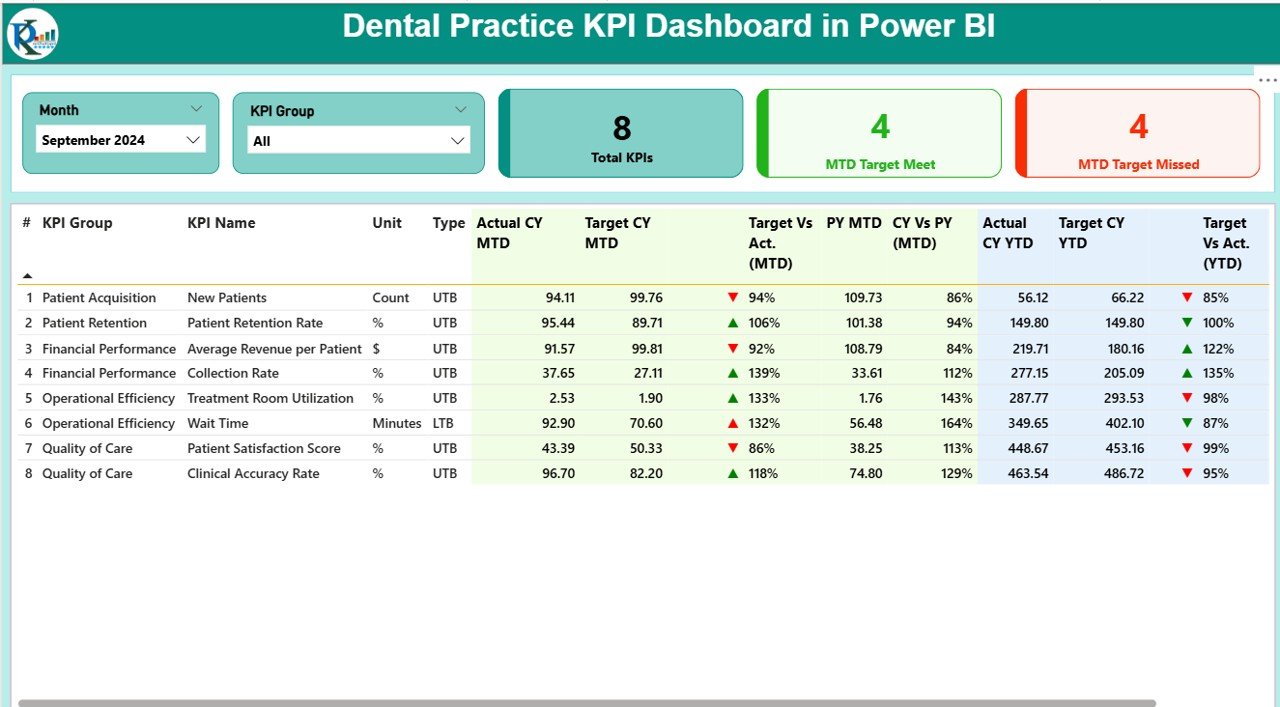Screen dimensions: 1280x707
Task: Click red up arrow in Wait Time MTD
Action: (x=733, y=423)
